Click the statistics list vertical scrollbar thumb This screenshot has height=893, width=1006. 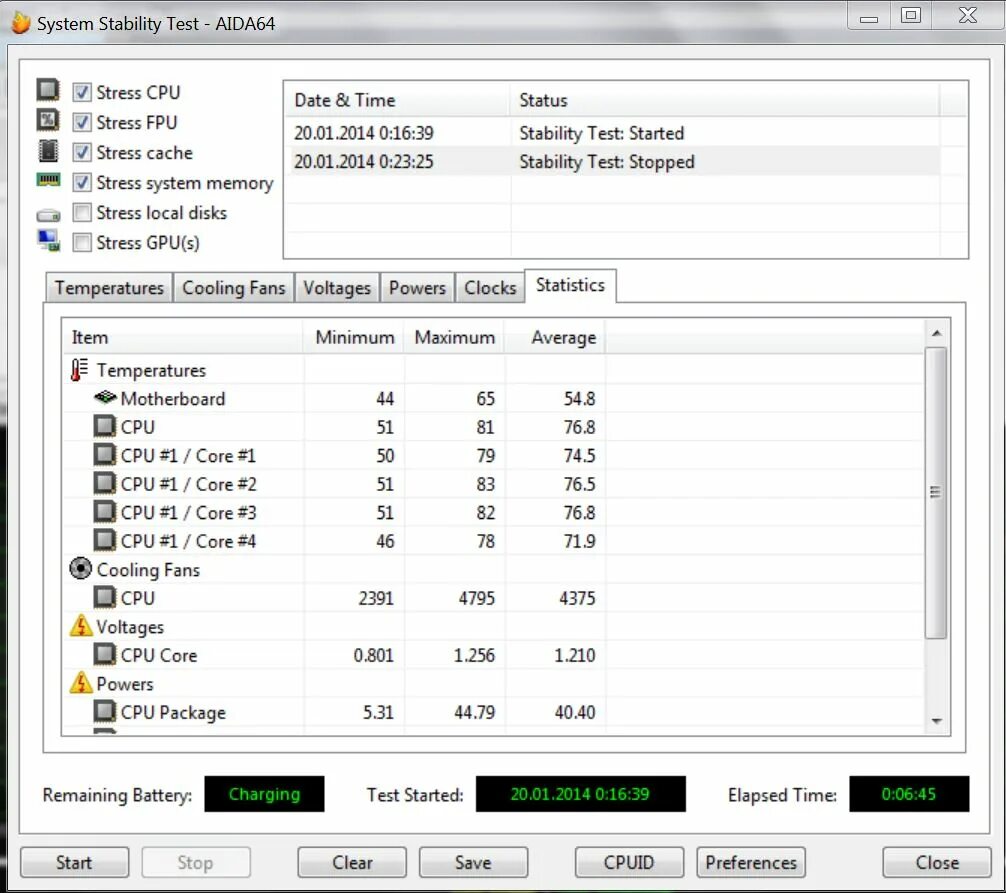point(937,493)
